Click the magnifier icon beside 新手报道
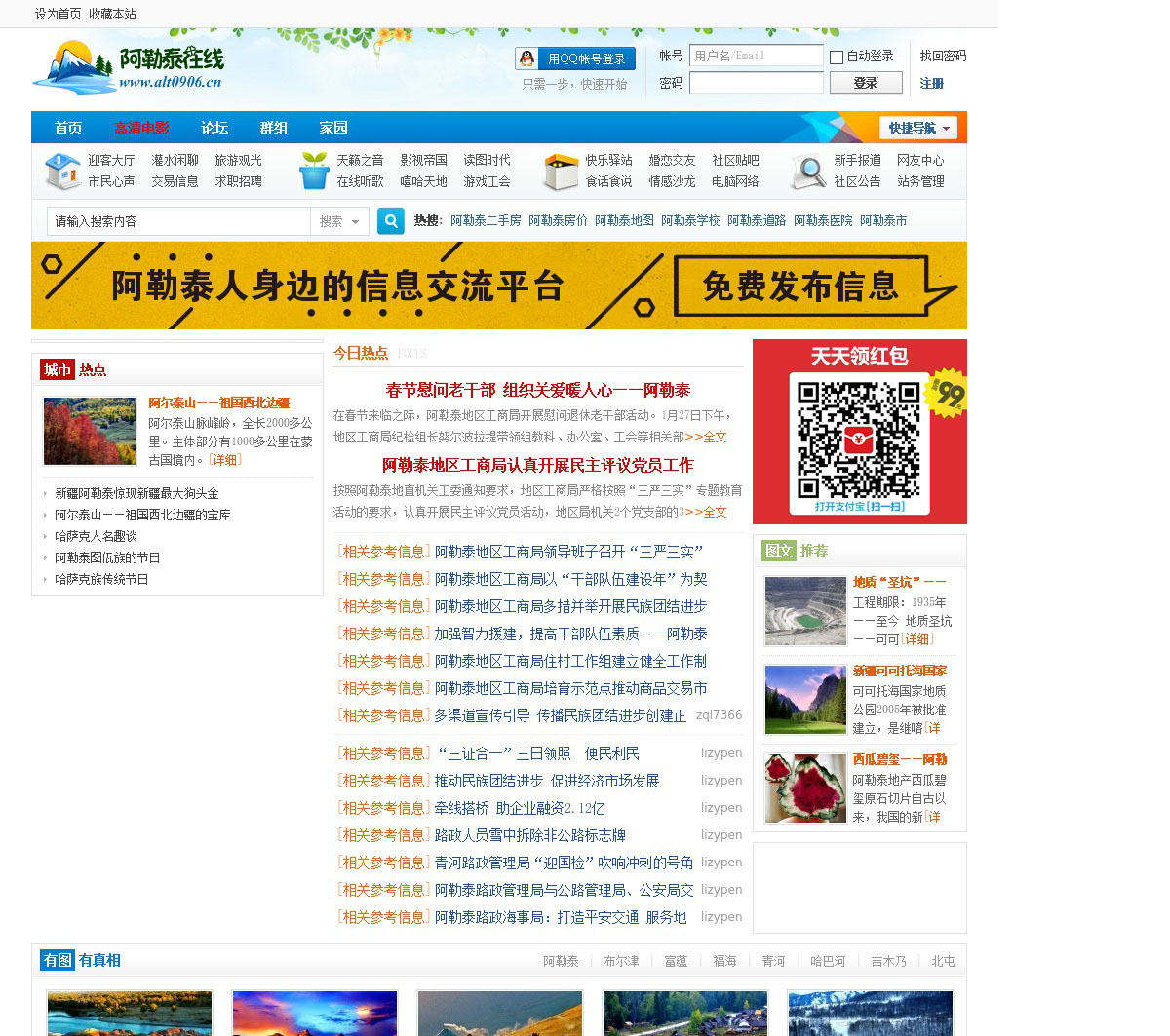 pos(808,172)
